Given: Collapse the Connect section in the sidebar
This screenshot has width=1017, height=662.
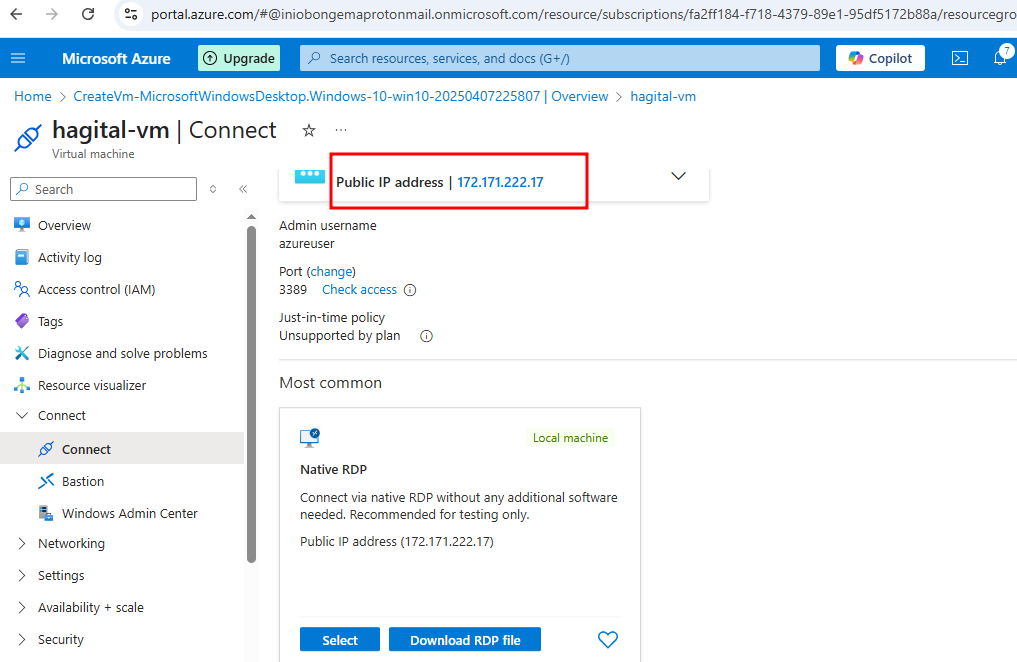Looking at the screenshot, I should coord(22,416).
